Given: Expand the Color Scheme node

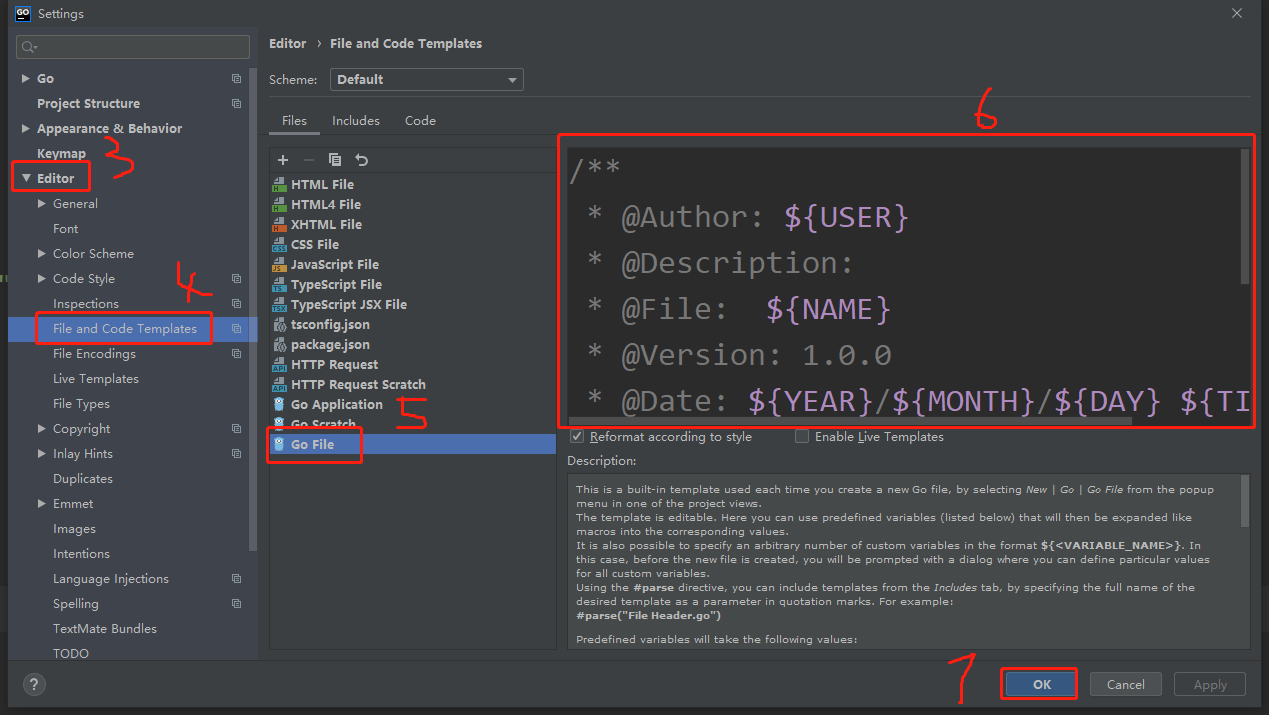Looking at the screenshot, I should [42, 253].
